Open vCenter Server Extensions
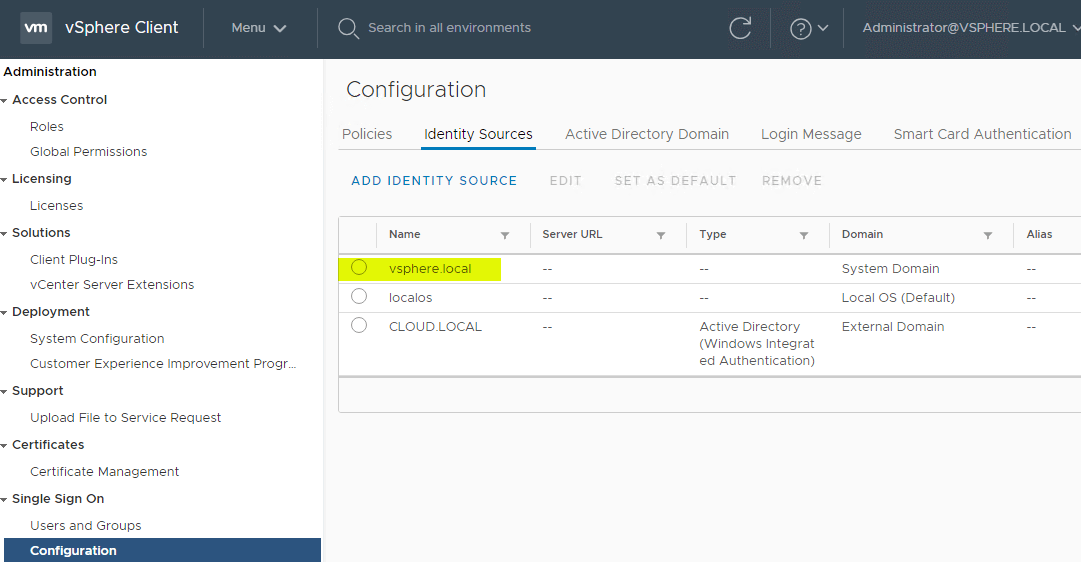 click(x=112, y=284)
